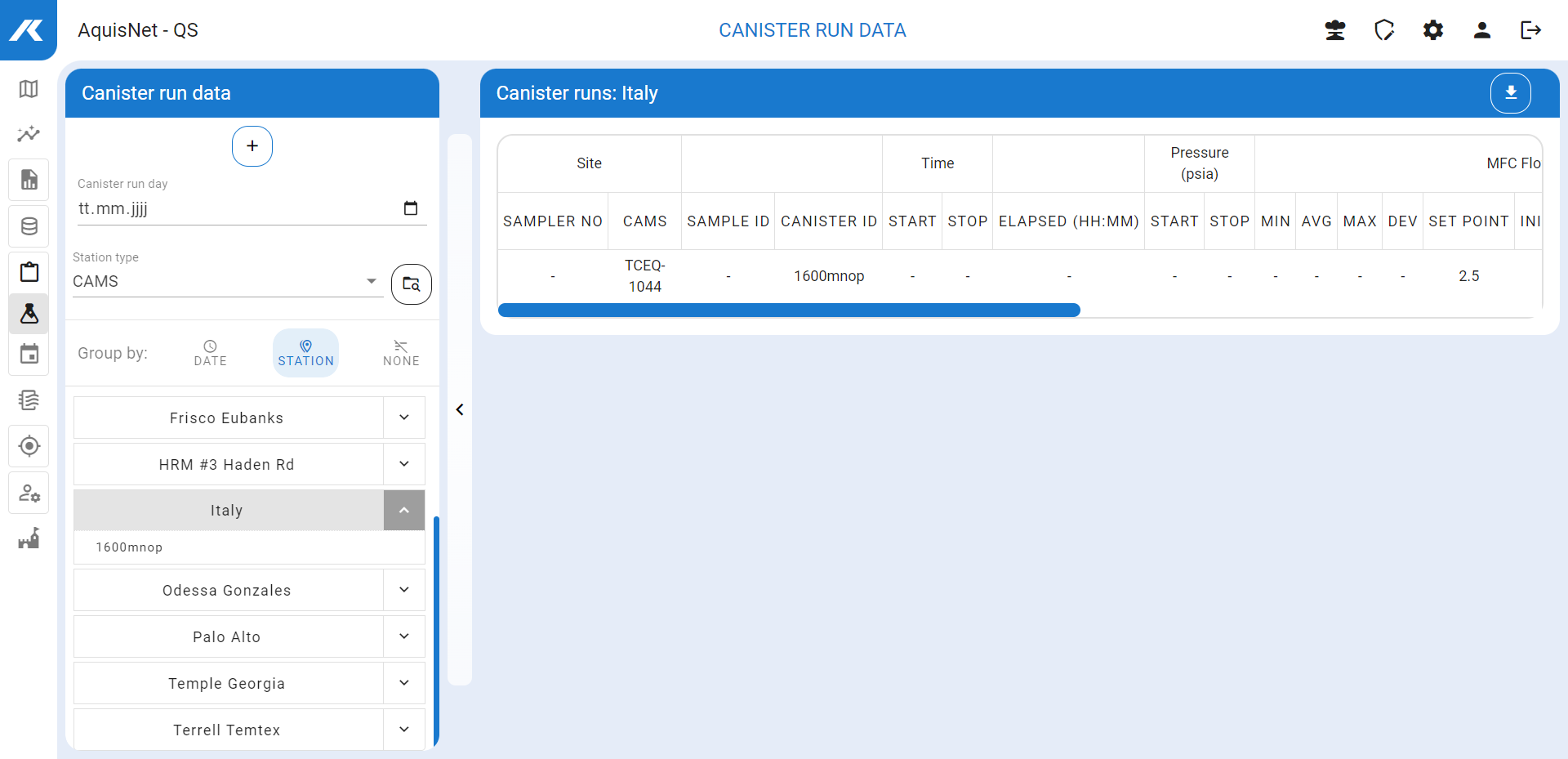
Task: Click the logout icon
Action: point(1530,30)
